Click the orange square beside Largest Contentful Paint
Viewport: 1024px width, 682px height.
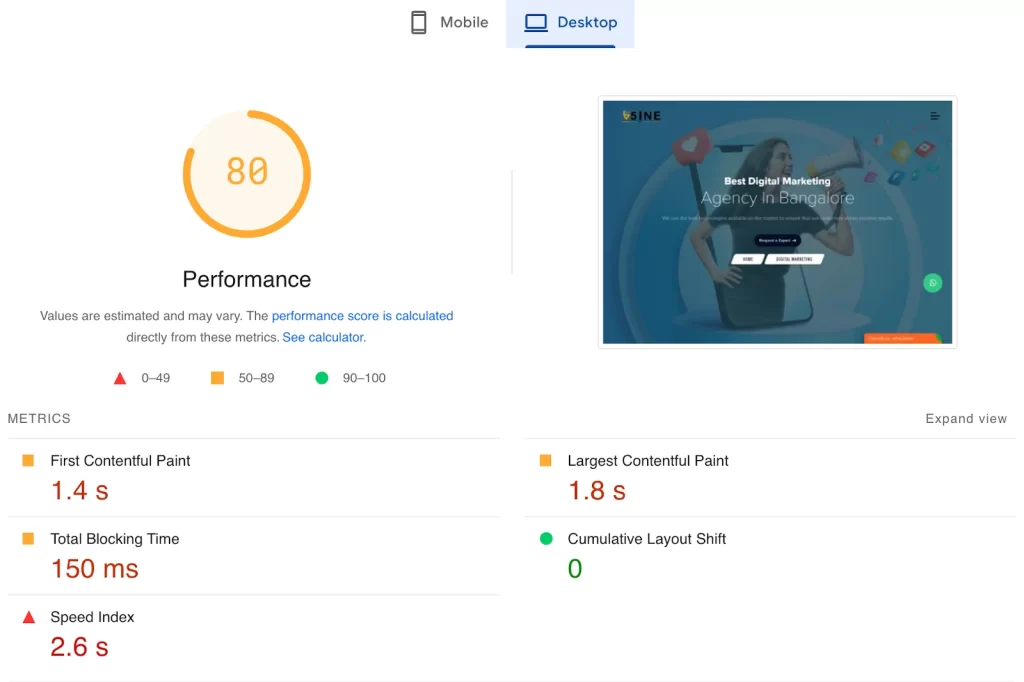(x=545, y=461)
